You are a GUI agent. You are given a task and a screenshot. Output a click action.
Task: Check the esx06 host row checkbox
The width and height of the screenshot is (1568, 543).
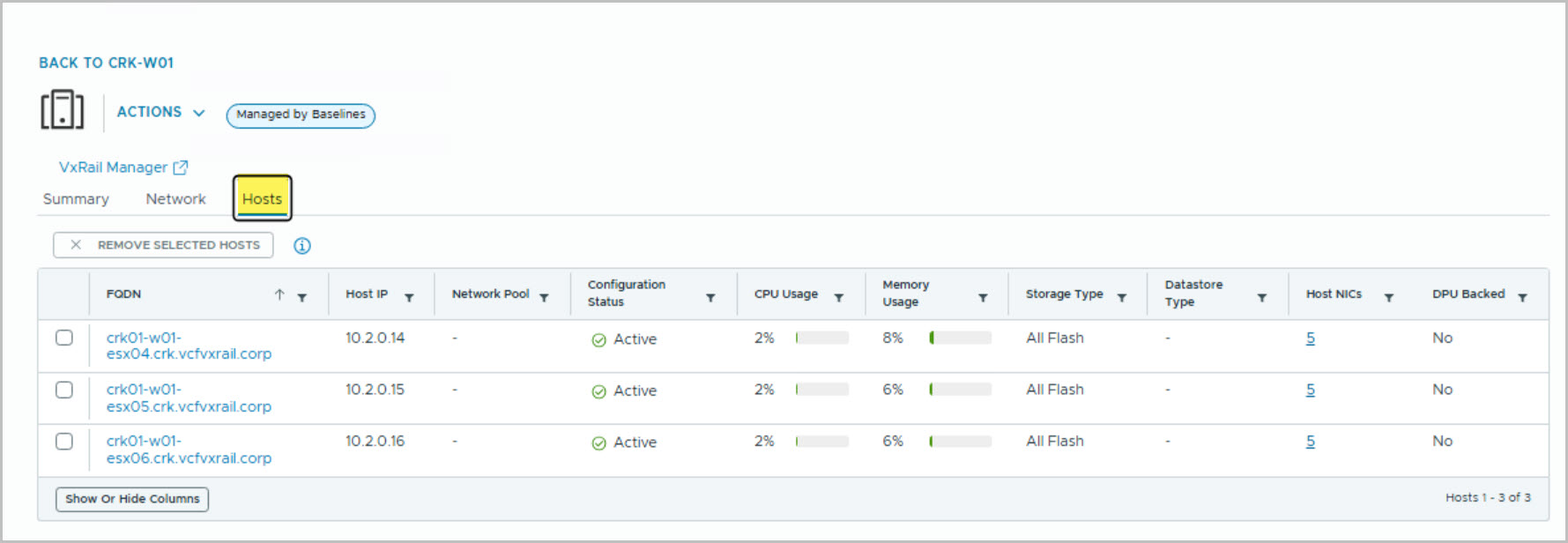coord(64,441)
